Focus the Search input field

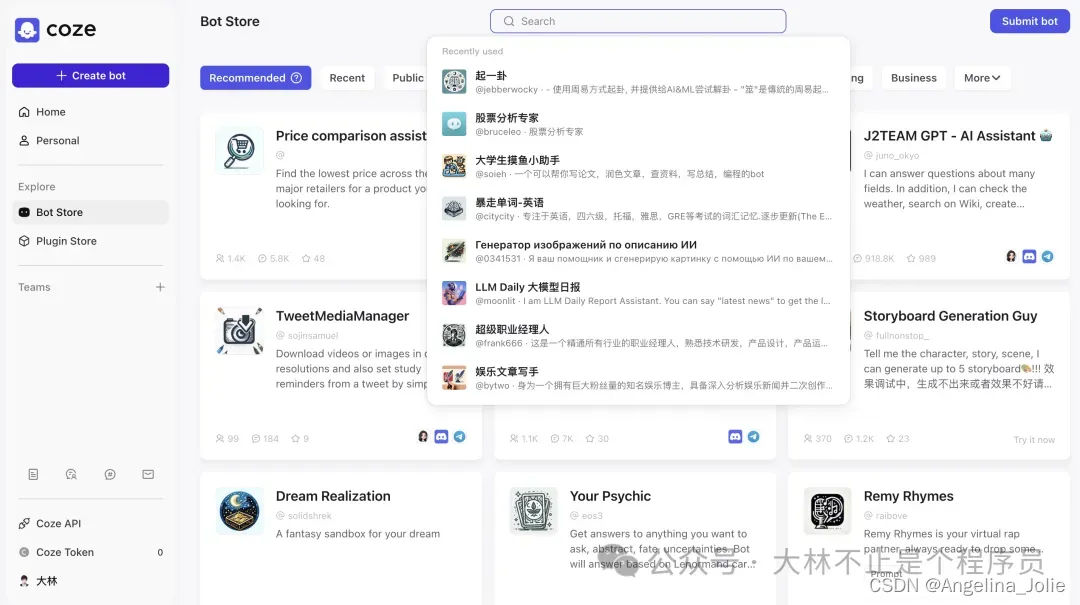[638, 21]
